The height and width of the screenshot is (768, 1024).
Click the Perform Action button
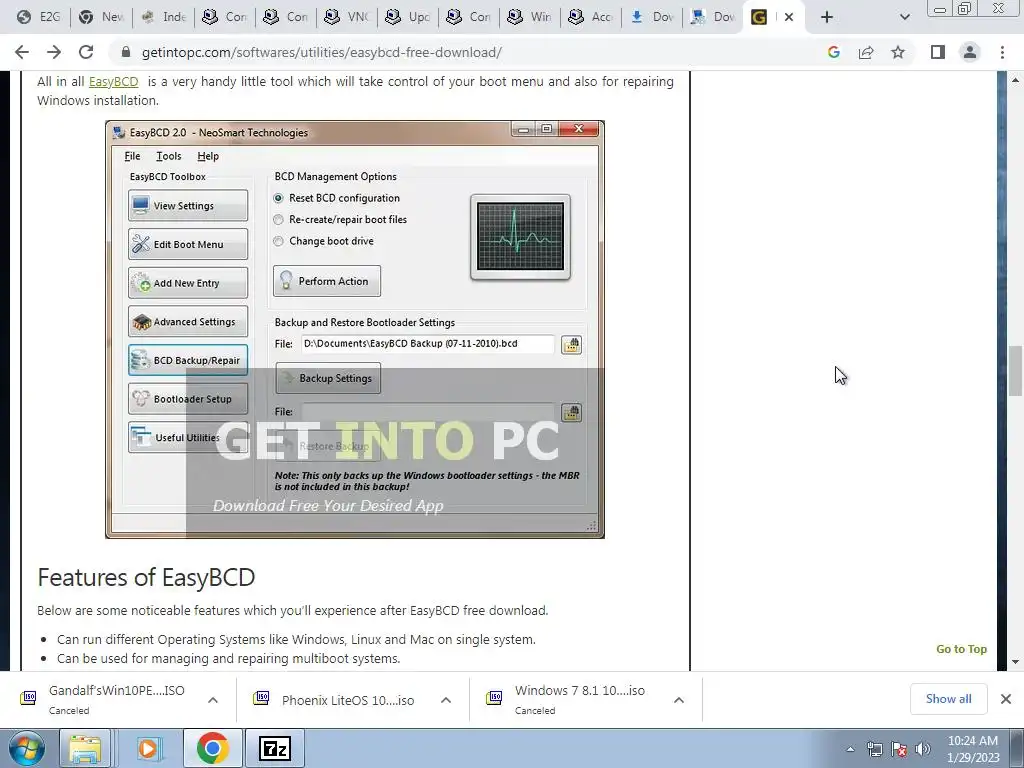point(327,281)
